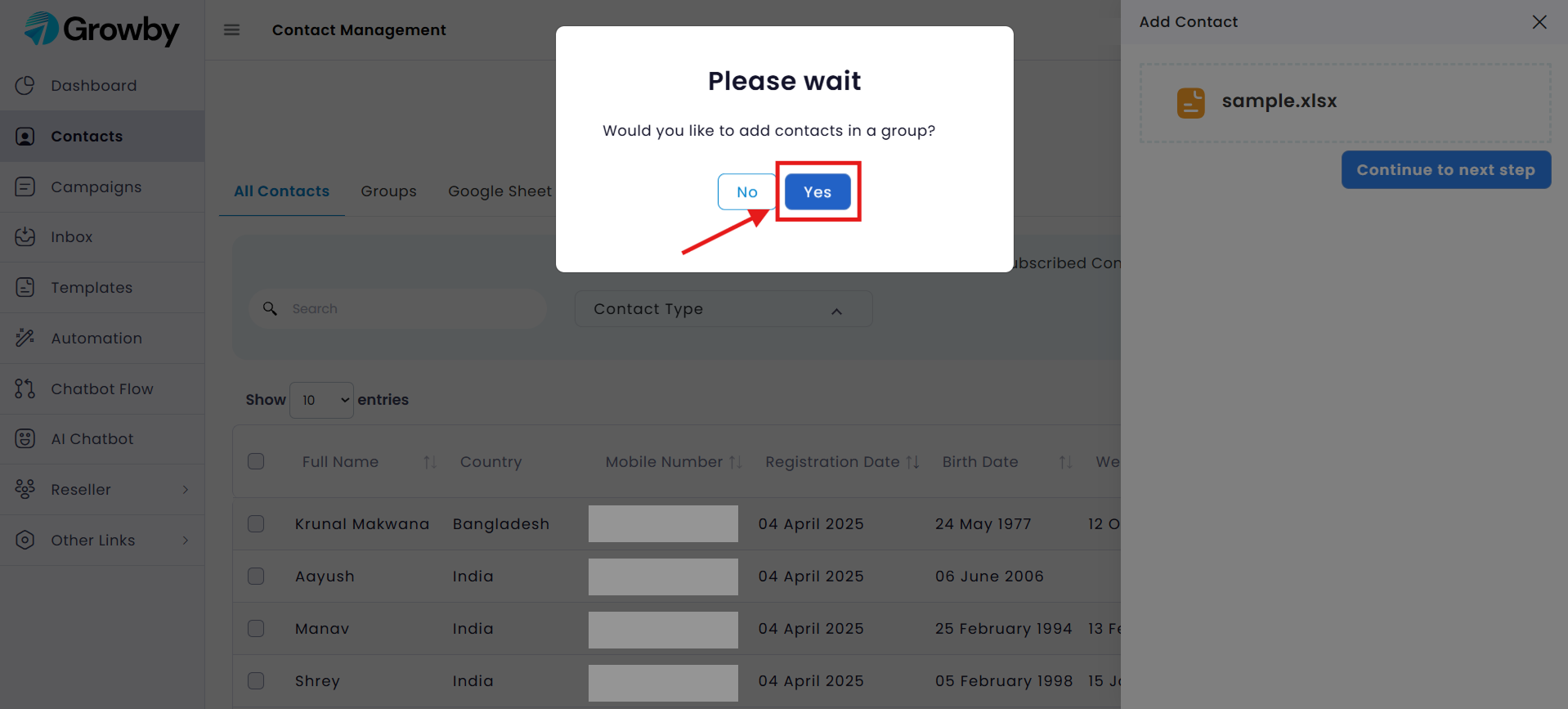This screenshot has height=709, width=1568.
Task: Click the Chatbot Flow icon
Action: [x=25, y=388]
